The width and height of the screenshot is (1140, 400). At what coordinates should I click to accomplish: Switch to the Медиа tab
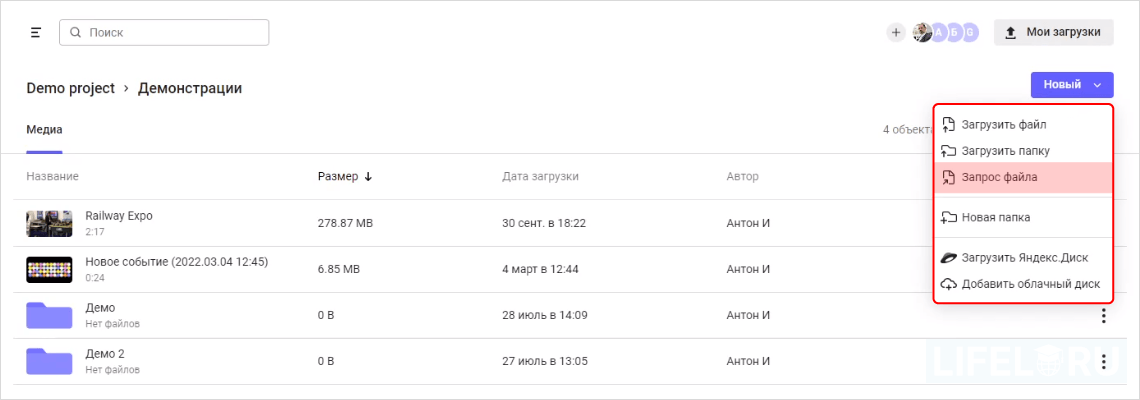pyautogui.click(x=44, y=130)
